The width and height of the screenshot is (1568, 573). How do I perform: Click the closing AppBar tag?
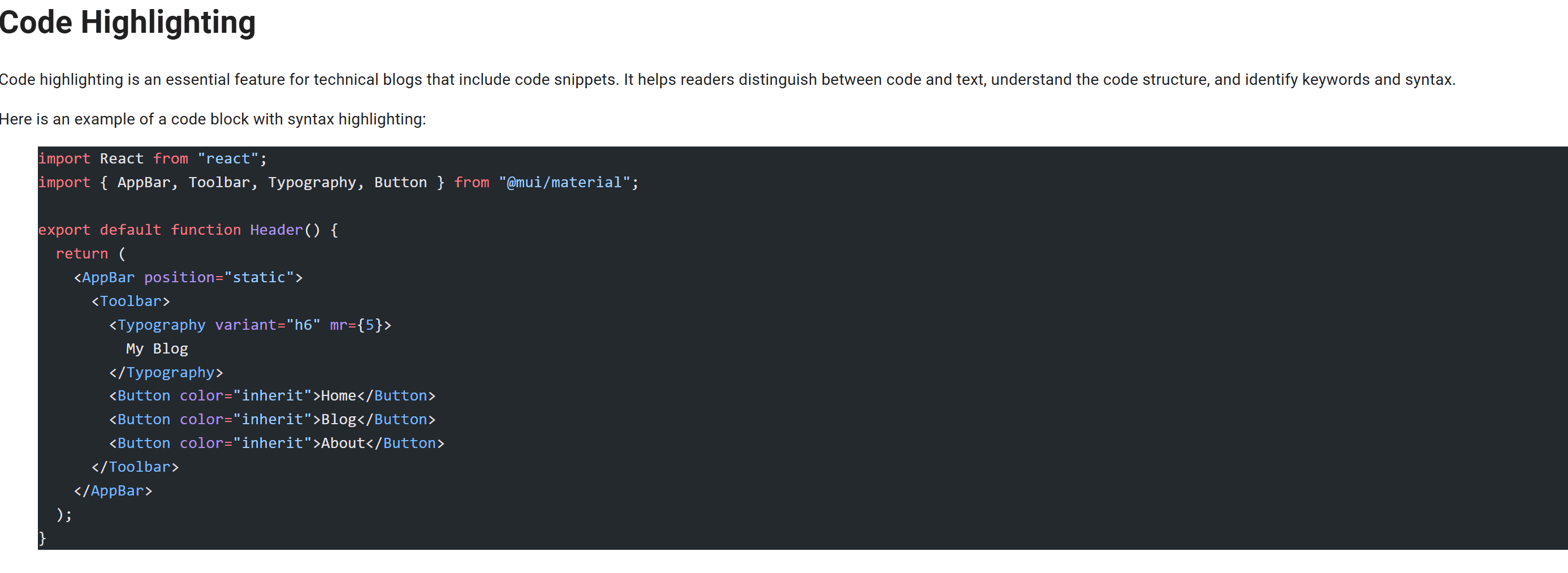click(113, 491)
